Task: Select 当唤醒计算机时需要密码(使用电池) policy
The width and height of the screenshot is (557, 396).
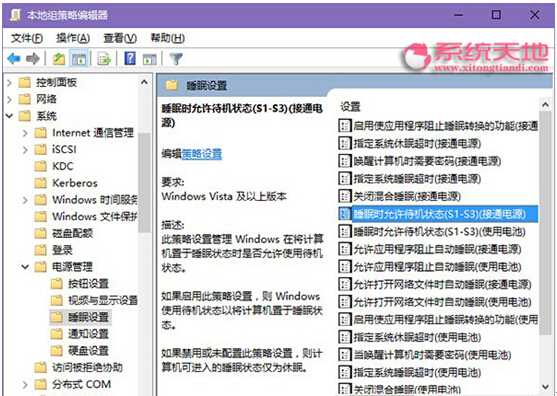Action: (432, 355)
